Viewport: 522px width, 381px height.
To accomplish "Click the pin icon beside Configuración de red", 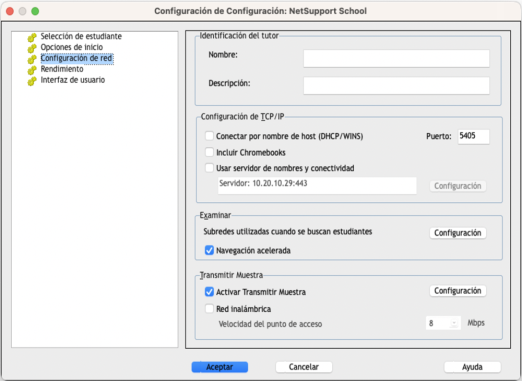I will 32,59.
